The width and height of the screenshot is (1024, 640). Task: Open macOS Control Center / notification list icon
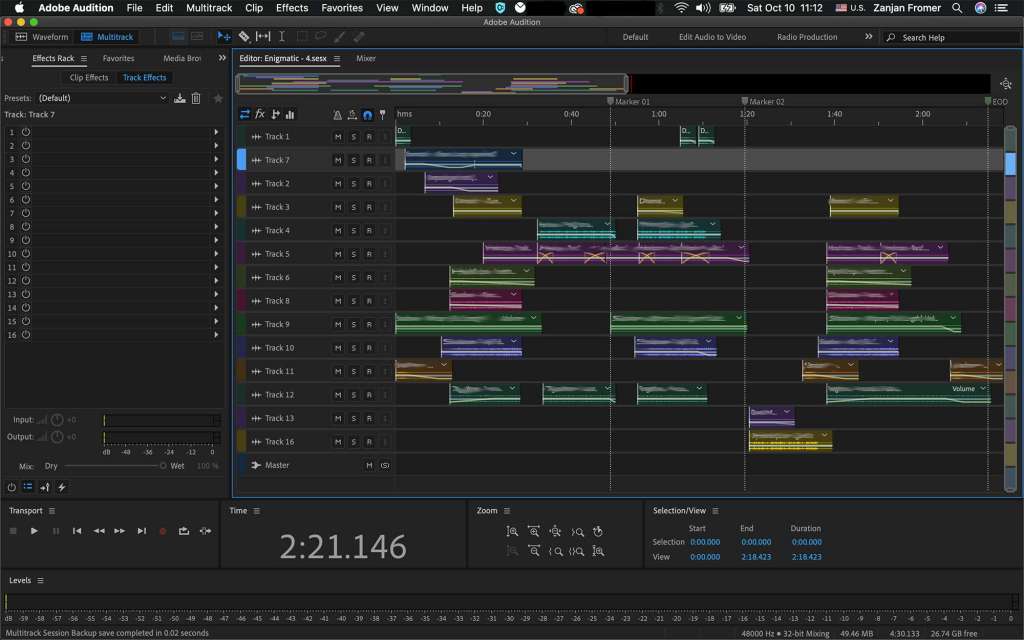[x=1001, y=8]
